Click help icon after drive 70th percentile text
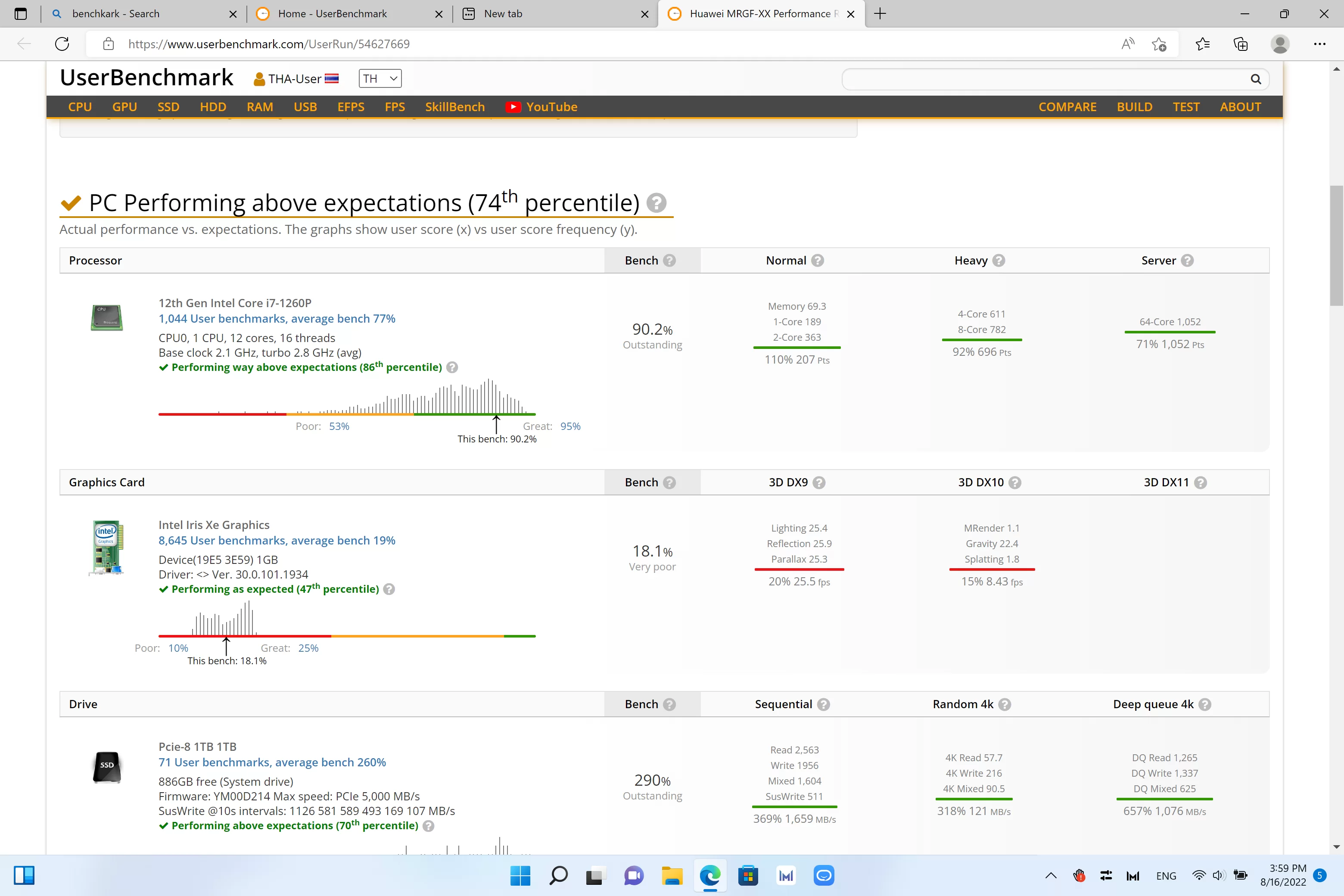The width and height of the screenshot is (1344, 896). pos(428,826)
